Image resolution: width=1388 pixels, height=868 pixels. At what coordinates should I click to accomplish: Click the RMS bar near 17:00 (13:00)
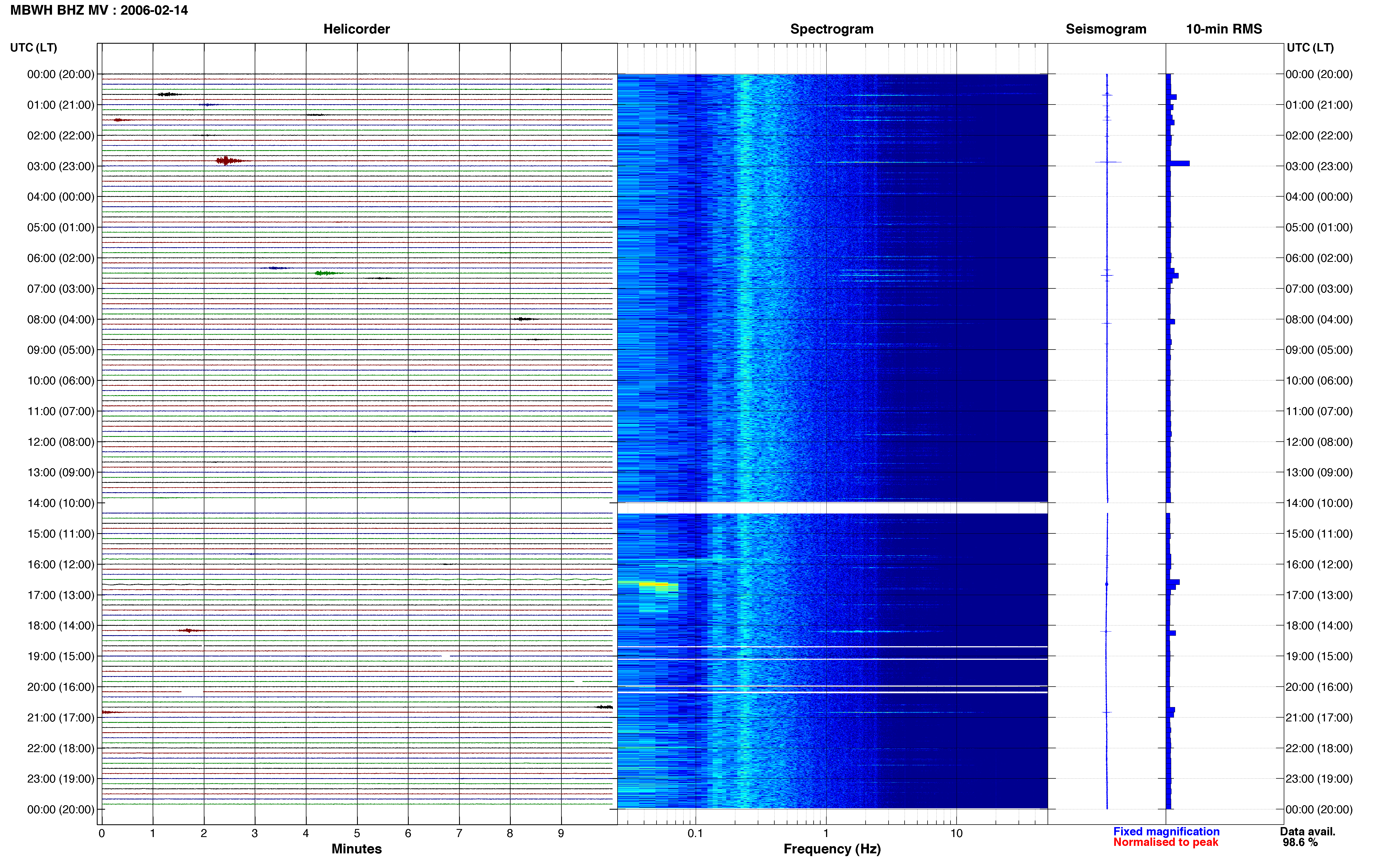coord(1173,583)
